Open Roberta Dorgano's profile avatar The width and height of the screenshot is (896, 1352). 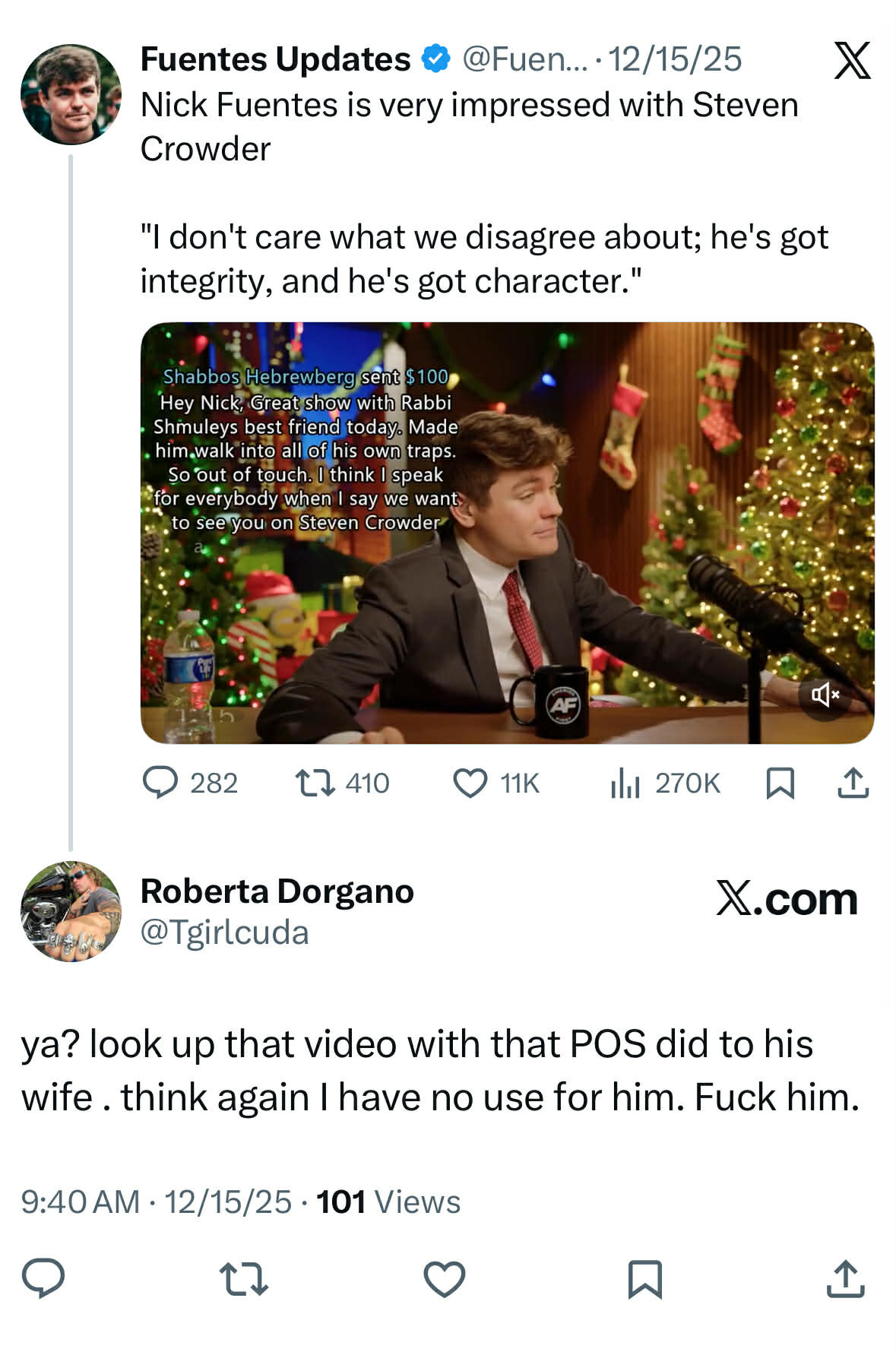pyautogui.click(x=71, y=910)
